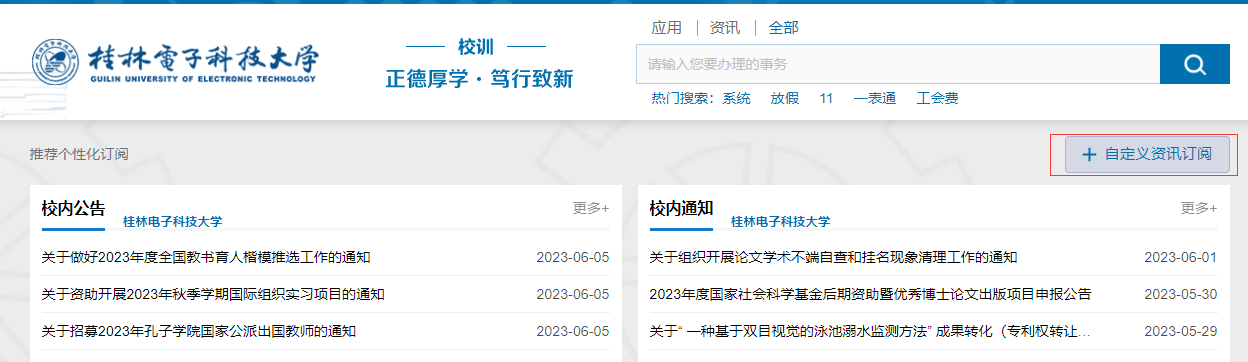This screenshot has width=1248, height=362.
Task: Open 国家社会科学基金后期资助 announcement
Action: [x=870, y=294]
